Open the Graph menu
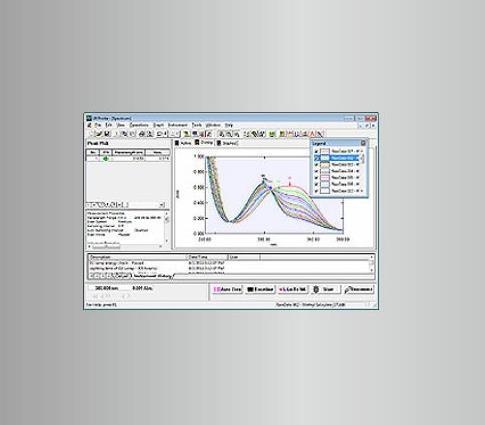Viewport: 485px width, 425px height. (x=158, y=125)
